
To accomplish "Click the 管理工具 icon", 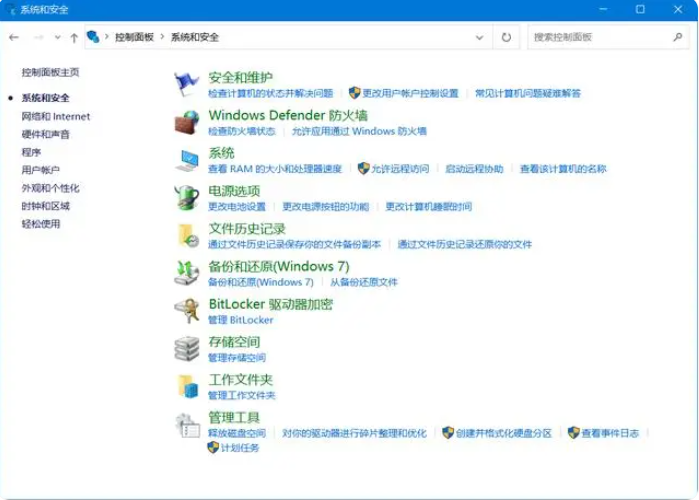I will point(187,424).
